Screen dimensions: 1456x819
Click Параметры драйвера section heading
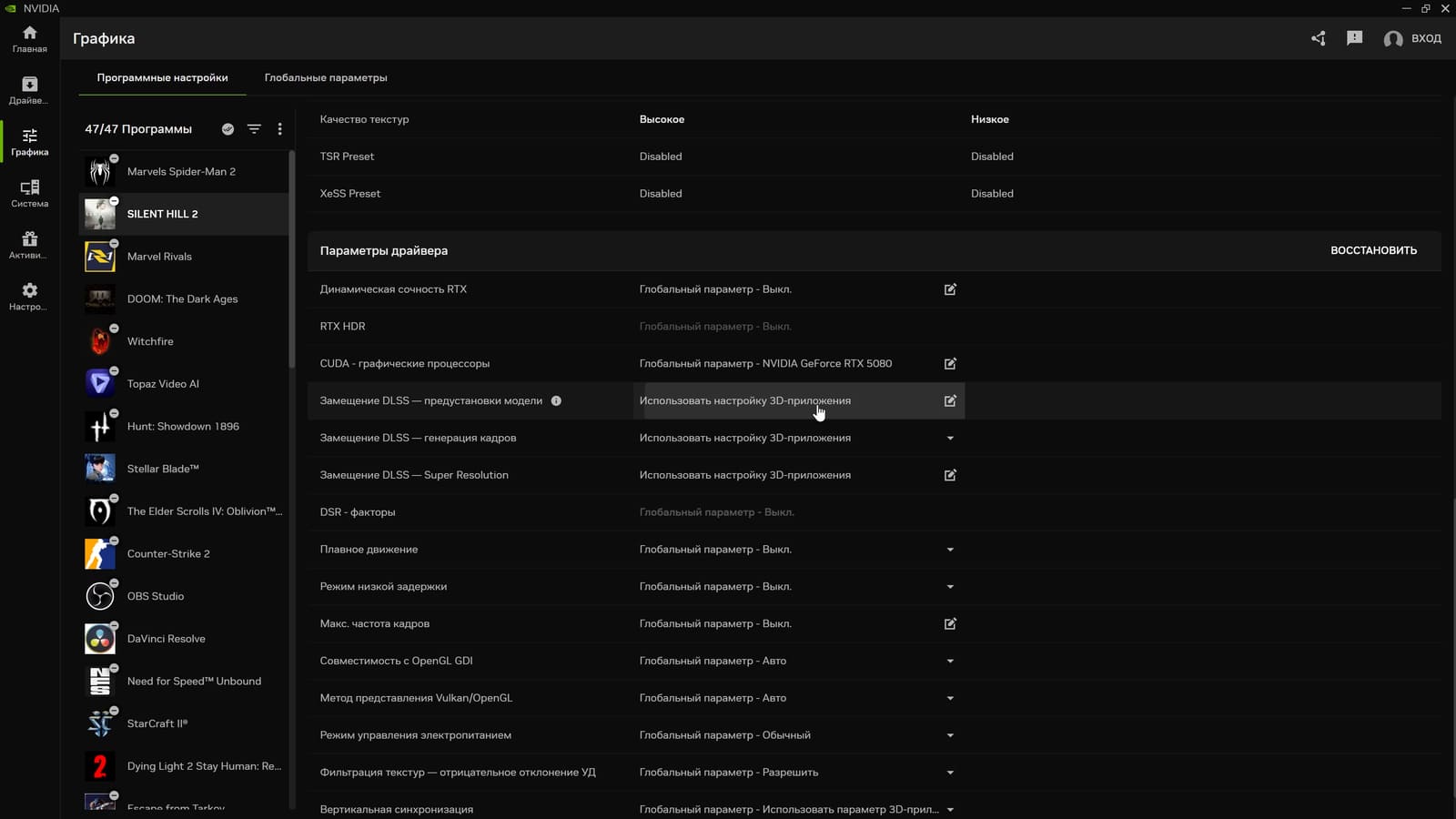click(x=384, y=250)
